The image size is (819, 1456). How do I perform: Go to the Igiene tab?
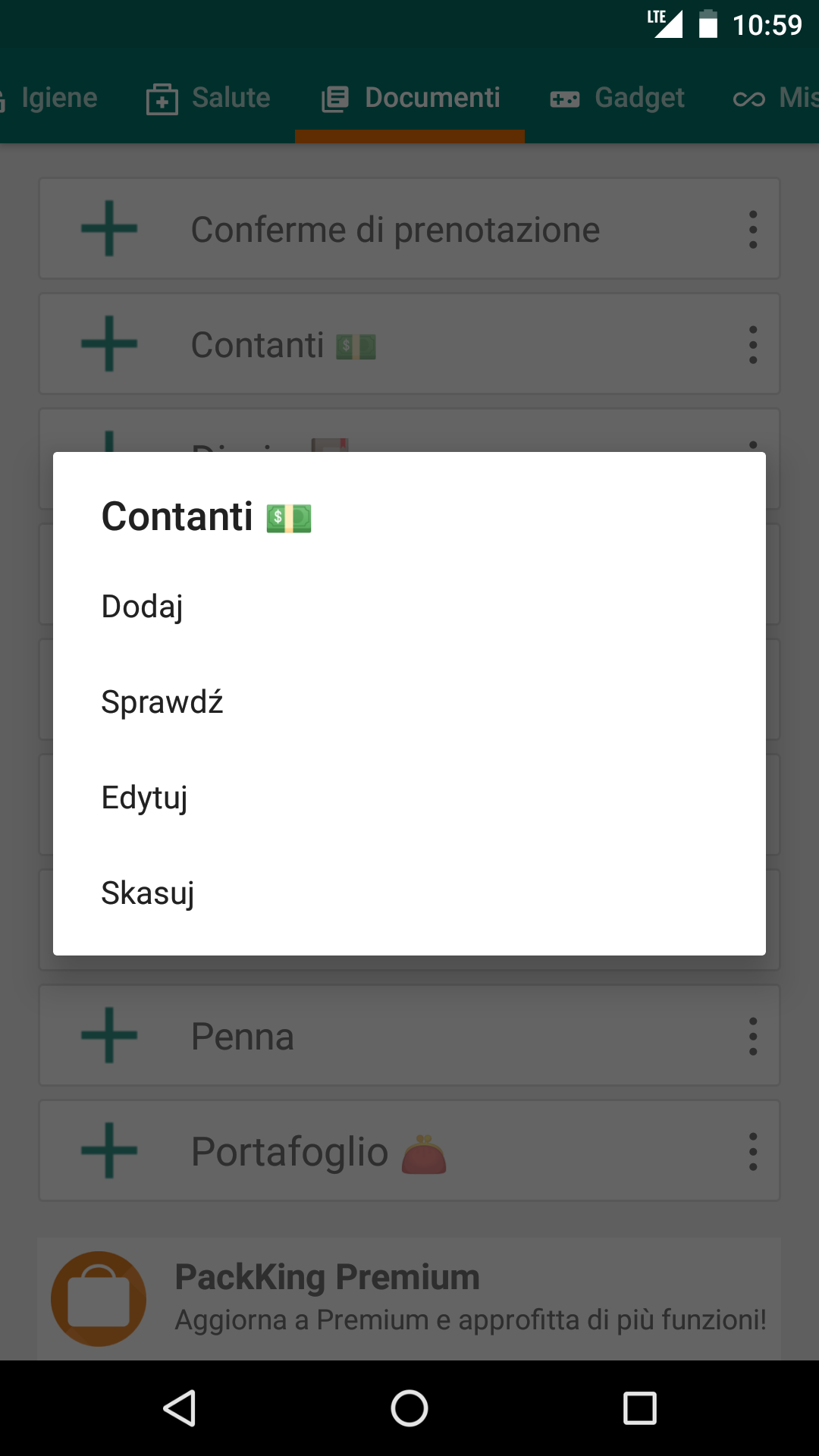(x=53, y=98)
